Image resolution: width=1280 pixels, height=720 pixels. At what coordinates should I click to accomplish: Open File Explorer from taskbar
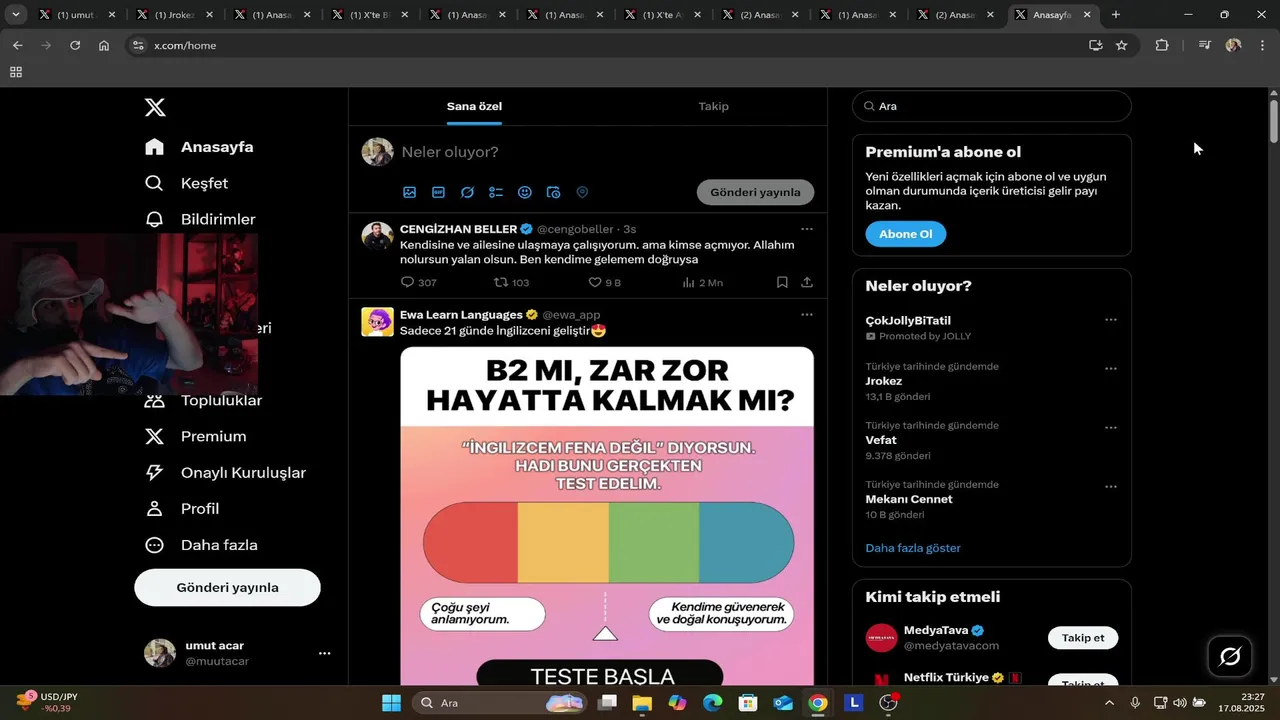(641, 703)
